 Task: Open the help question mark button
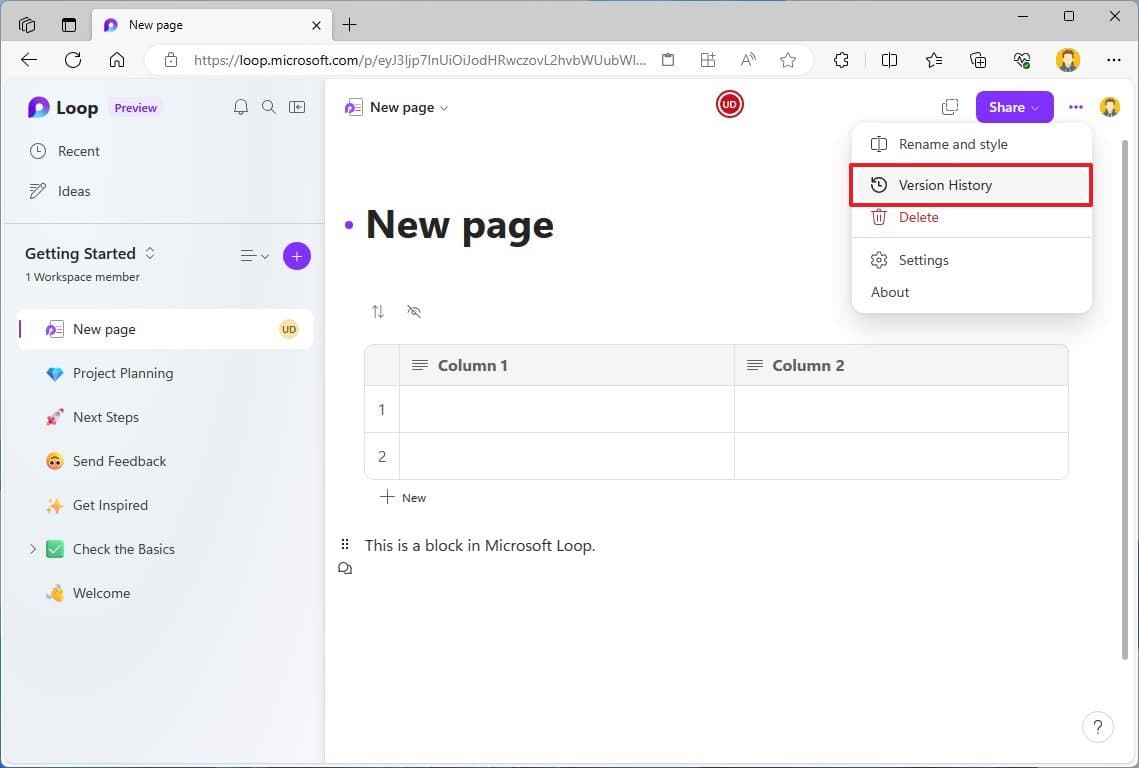(1097, 727)
